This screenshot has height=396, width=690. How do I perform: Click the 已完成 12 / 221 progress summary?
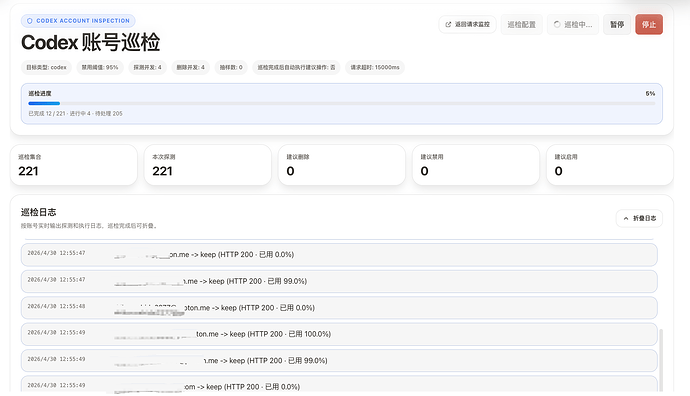75,114
